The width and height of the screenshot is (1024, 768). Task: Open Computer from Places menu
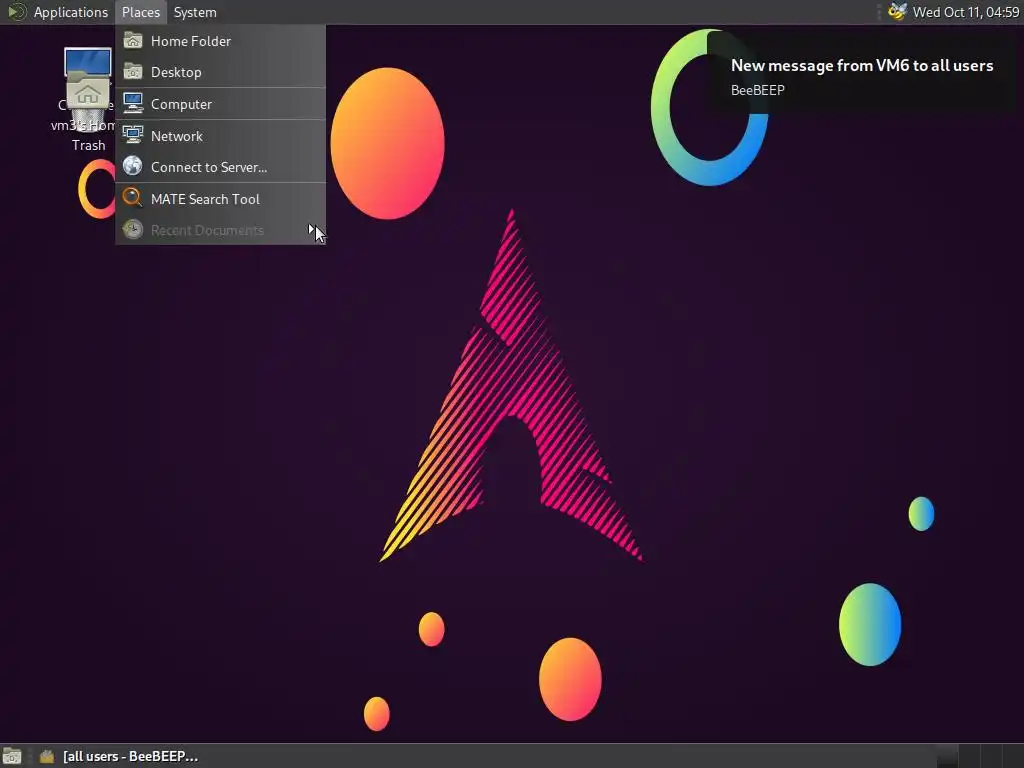221,104
